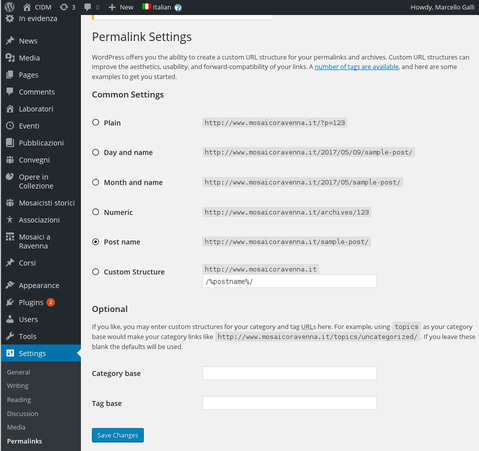The height and width of the screenshot is (451, 479).
Task: Click the Comments sidebar icon
Action: [x=10, y=91]
